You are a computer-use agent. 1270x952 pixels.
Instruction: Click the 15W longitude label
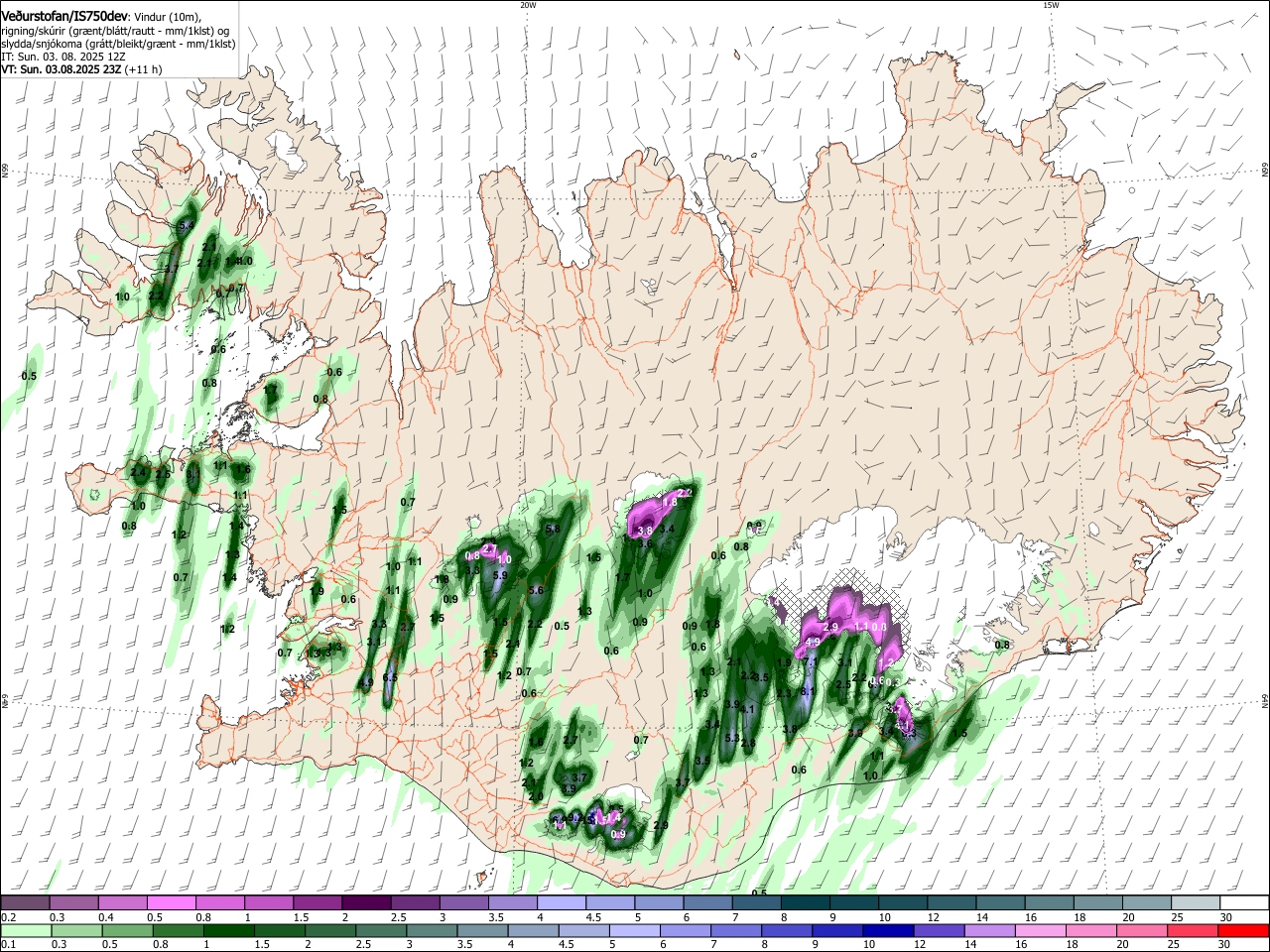[x=1051, y=5]
